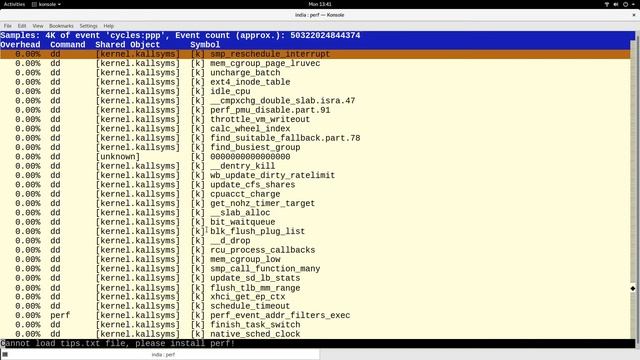Select the uncharge_batch row

[x=315, y=73]
